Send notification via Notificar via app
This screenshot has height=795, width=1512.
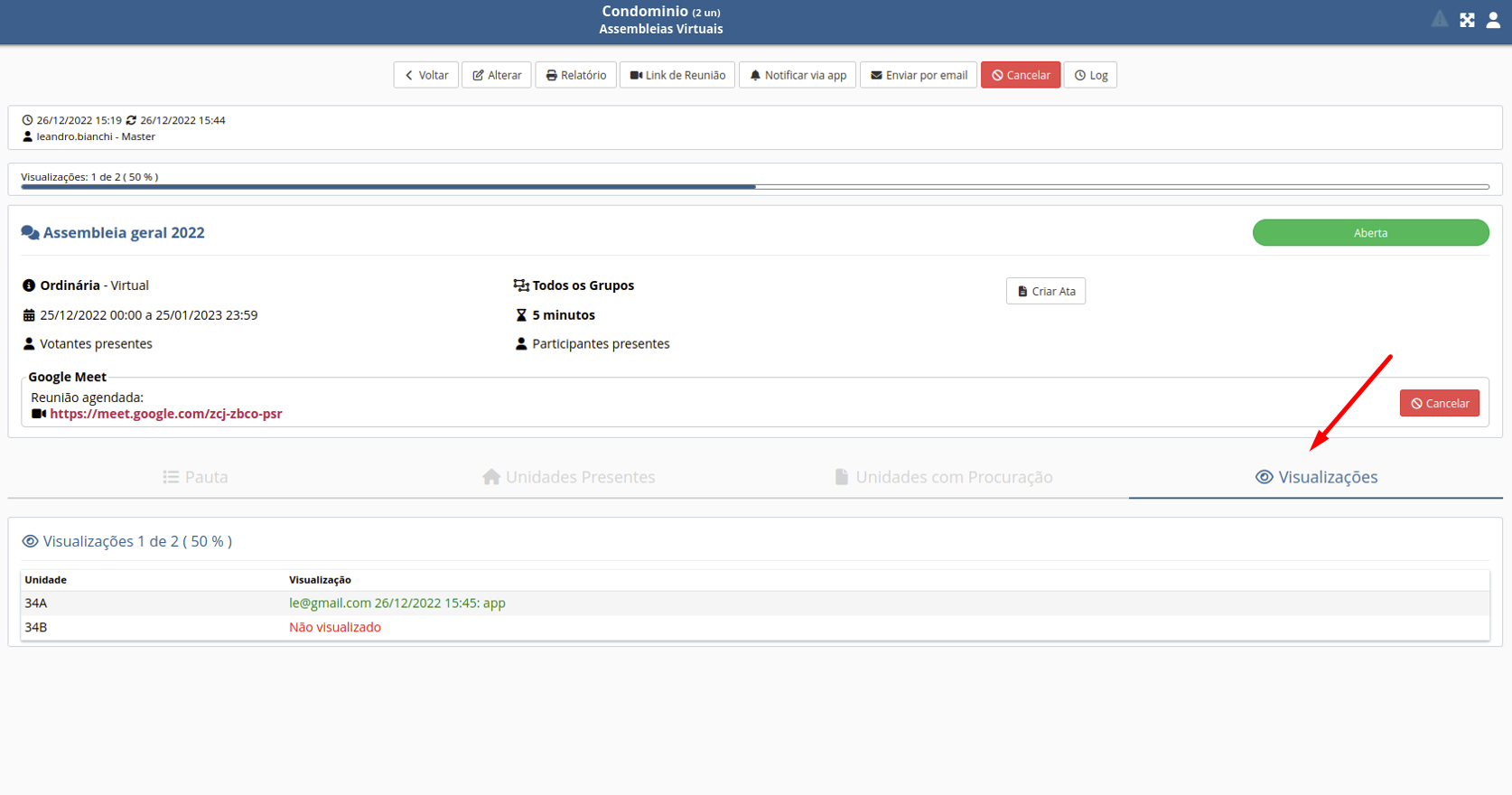coord(798,75)
